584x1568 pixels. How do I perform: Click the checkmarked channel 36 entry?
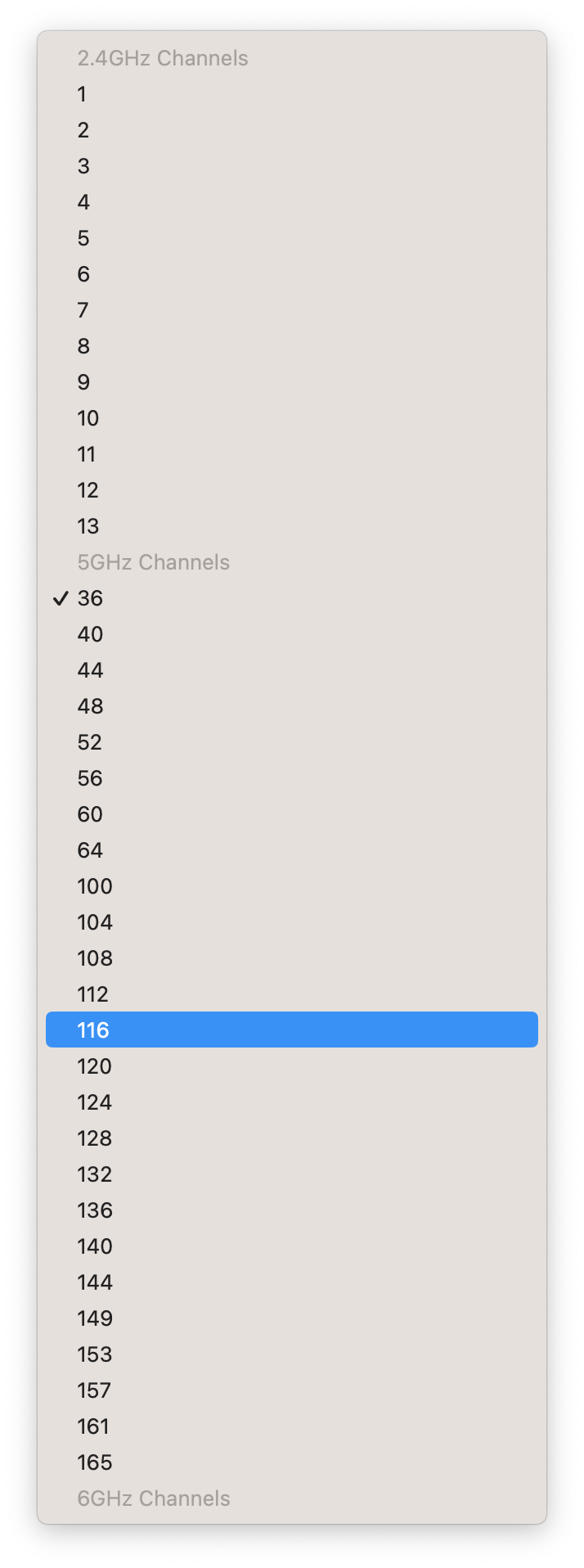tap(90, 598)
